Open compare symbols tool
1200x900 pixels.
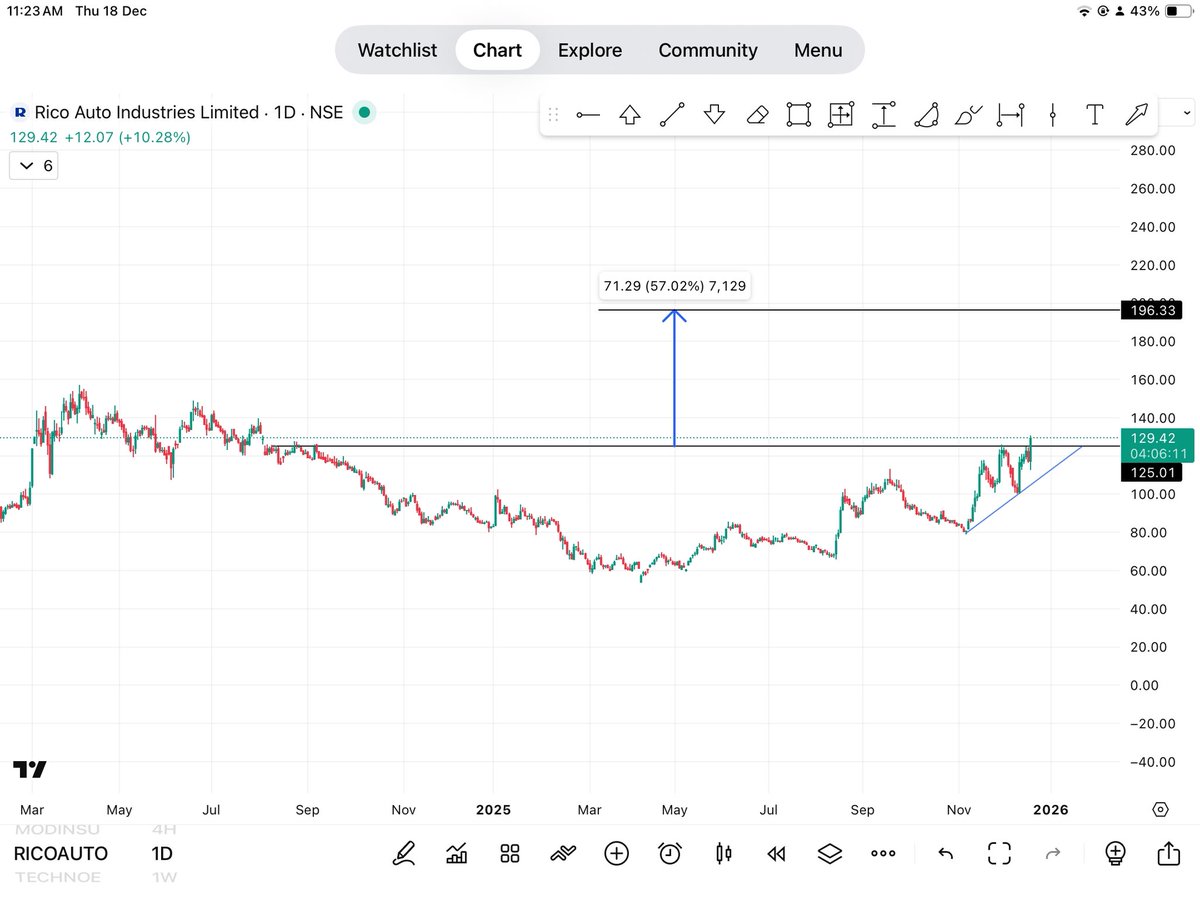[x=563, y=853]
